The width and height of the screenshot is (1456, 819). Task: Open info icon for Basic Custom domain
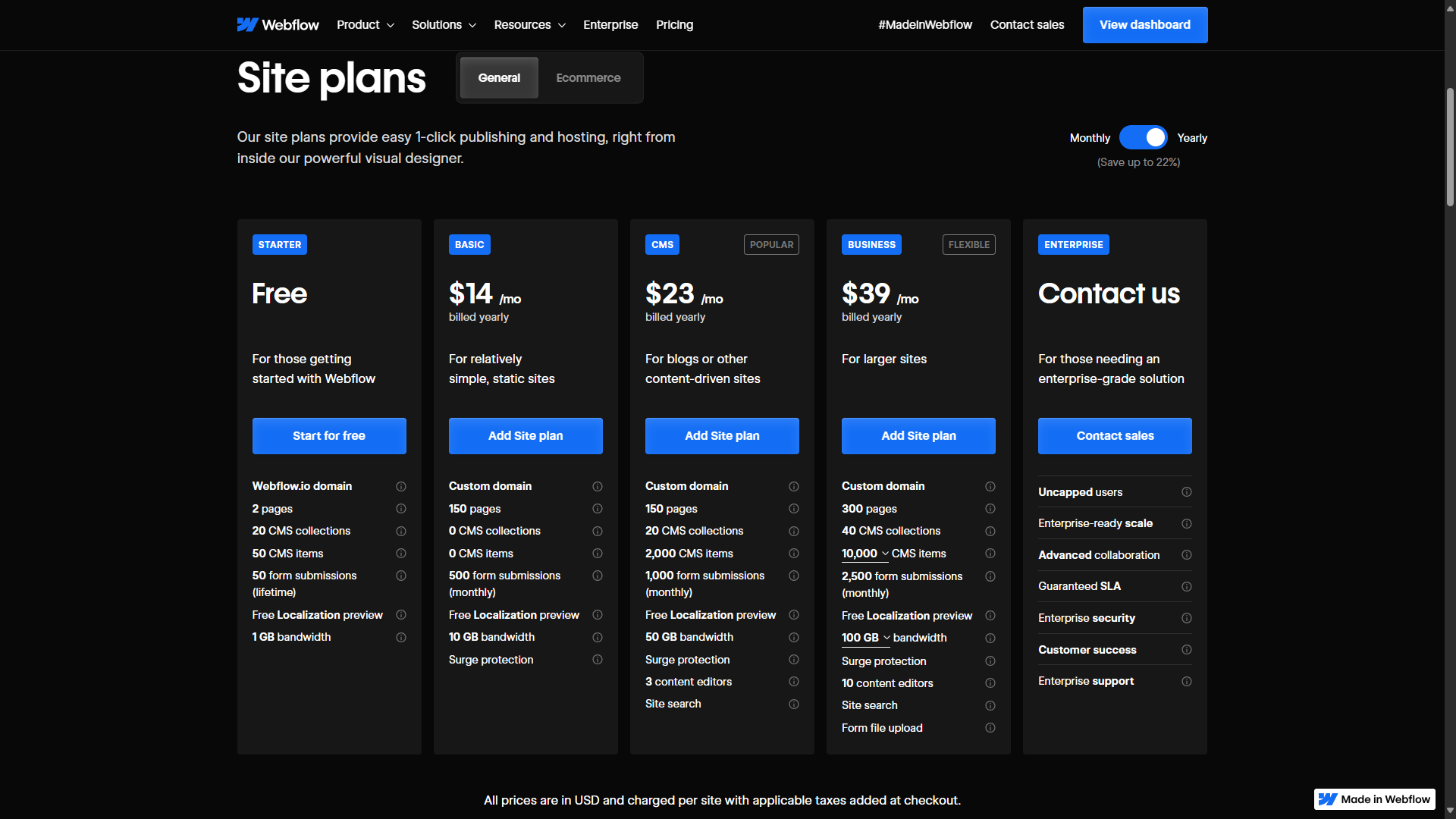(x=598, y=487)
